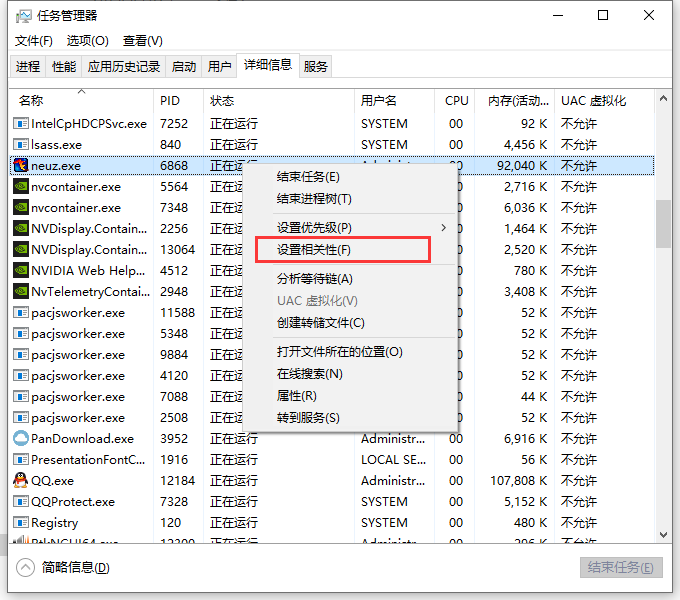The height and width of the screenshot is (600, 680).
Task: Switch to the 用户 tab
Action: pyautogui.click(x=219, y=67)
